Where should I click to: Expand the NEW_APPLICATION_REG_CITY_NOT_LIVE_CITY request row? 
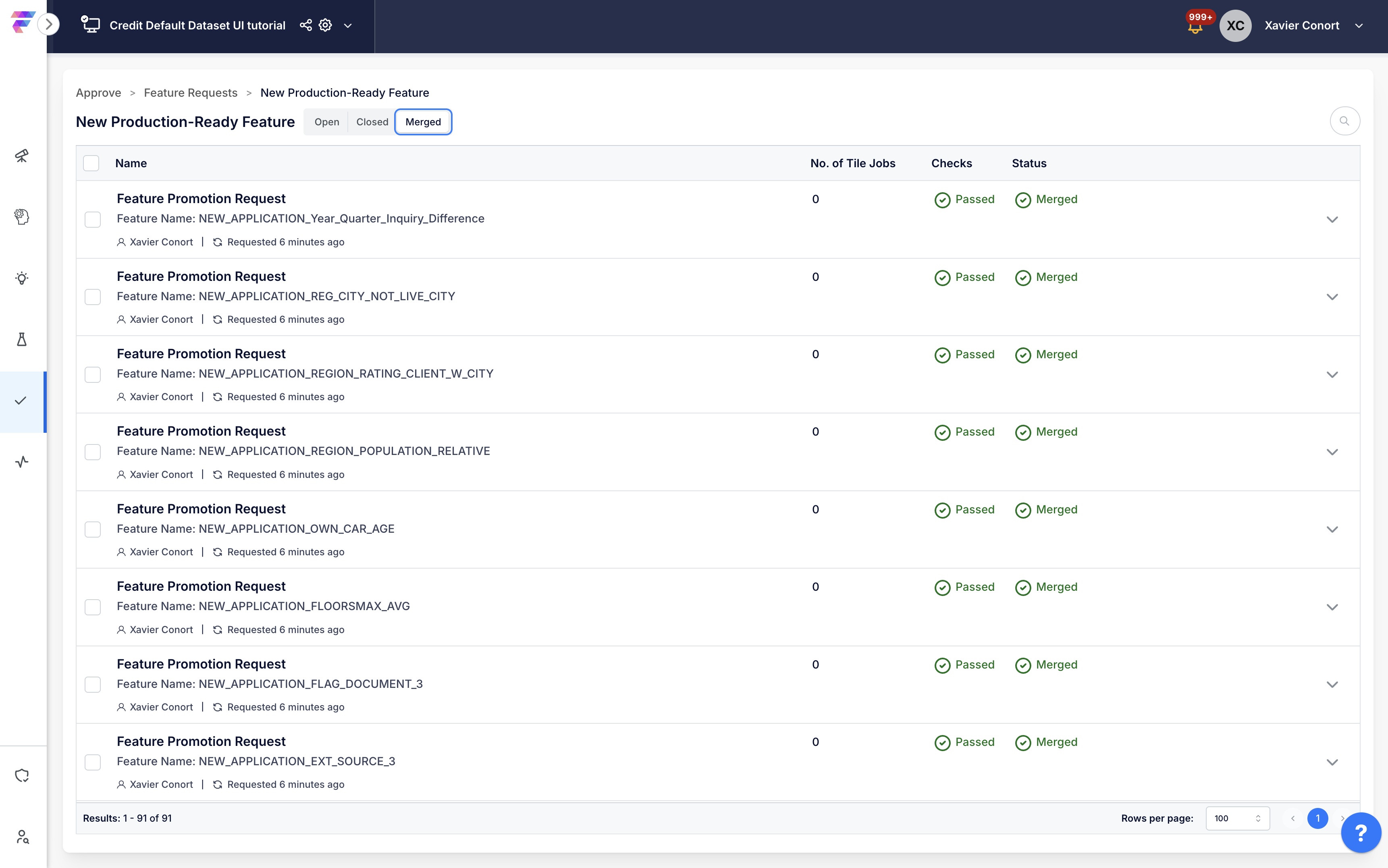pos(1332,297)
